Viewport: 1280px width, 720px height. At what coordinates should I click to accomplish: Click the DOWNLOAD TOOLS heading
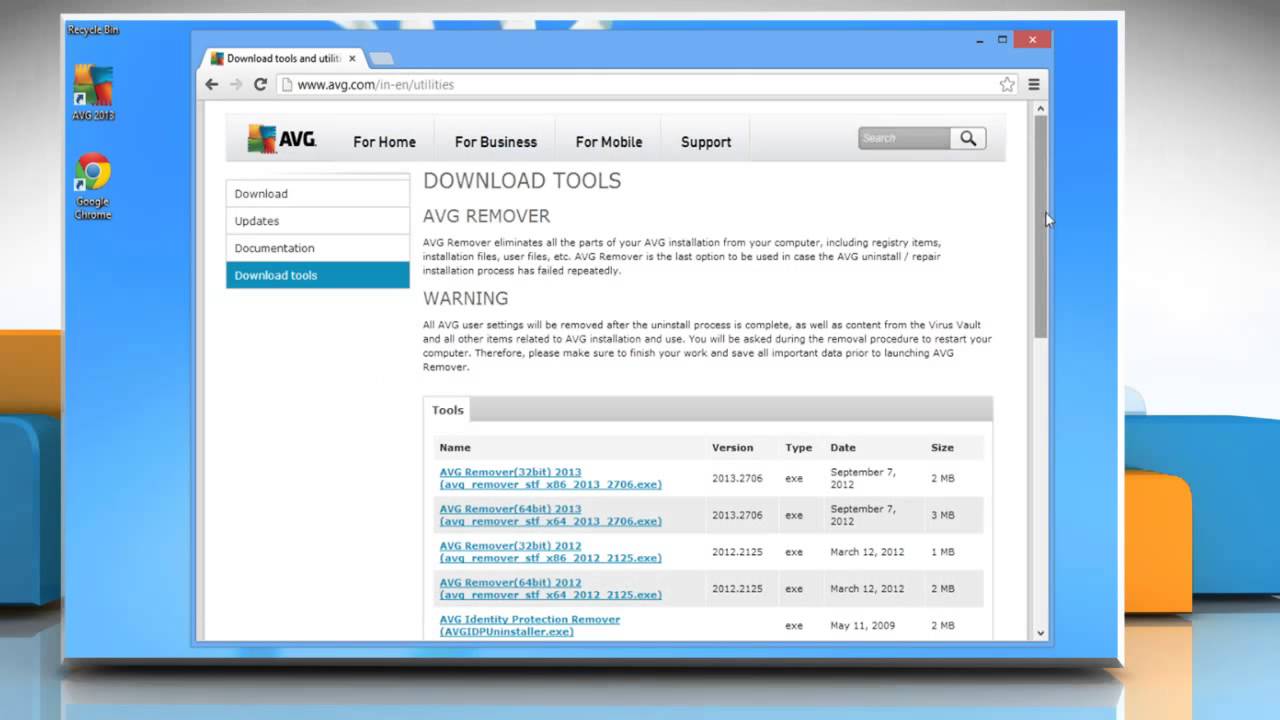[x=522, y=181]
